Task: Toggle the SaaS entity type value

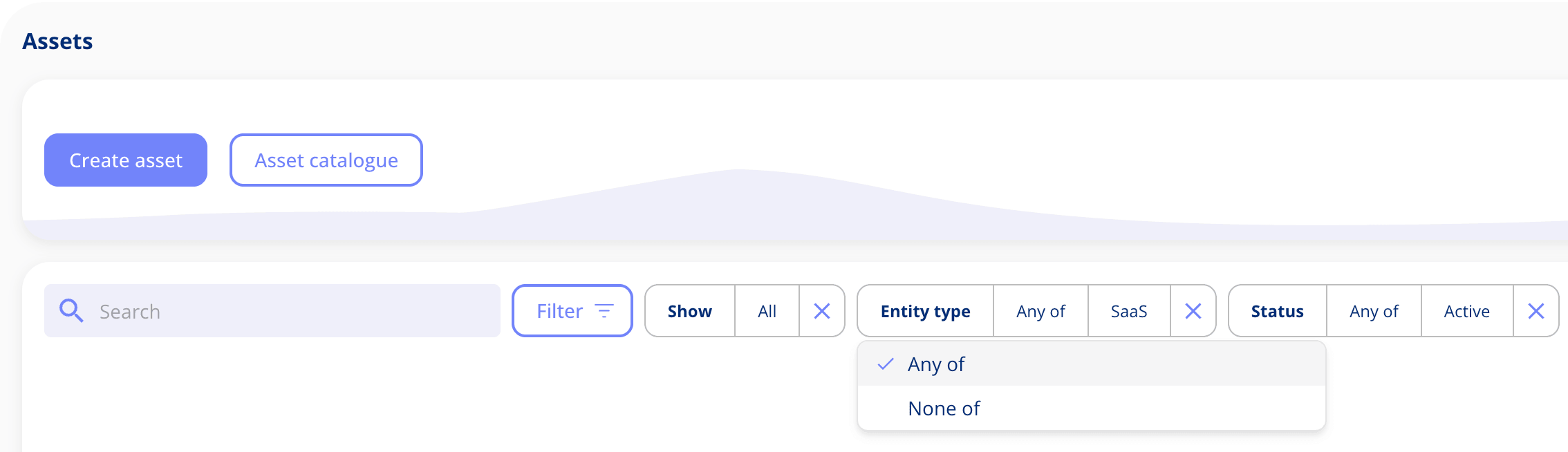Action: (x=1129, y=311)
